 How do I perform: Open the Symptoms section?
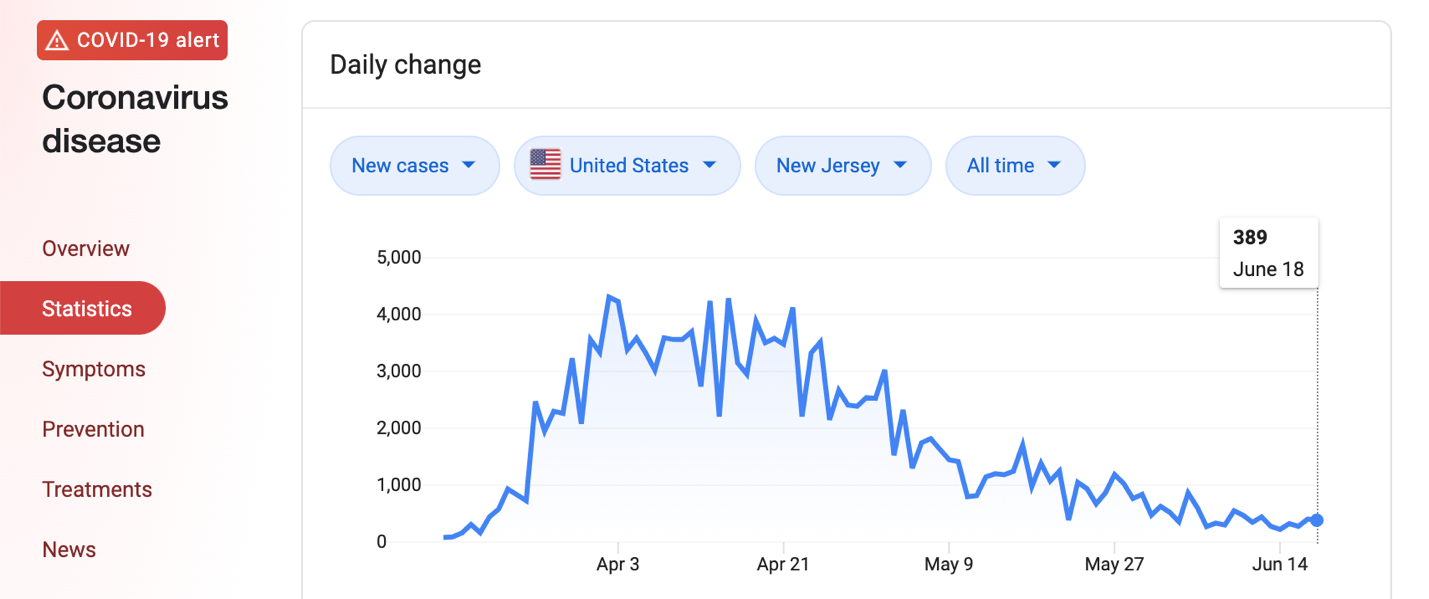[x=94, y=369]
